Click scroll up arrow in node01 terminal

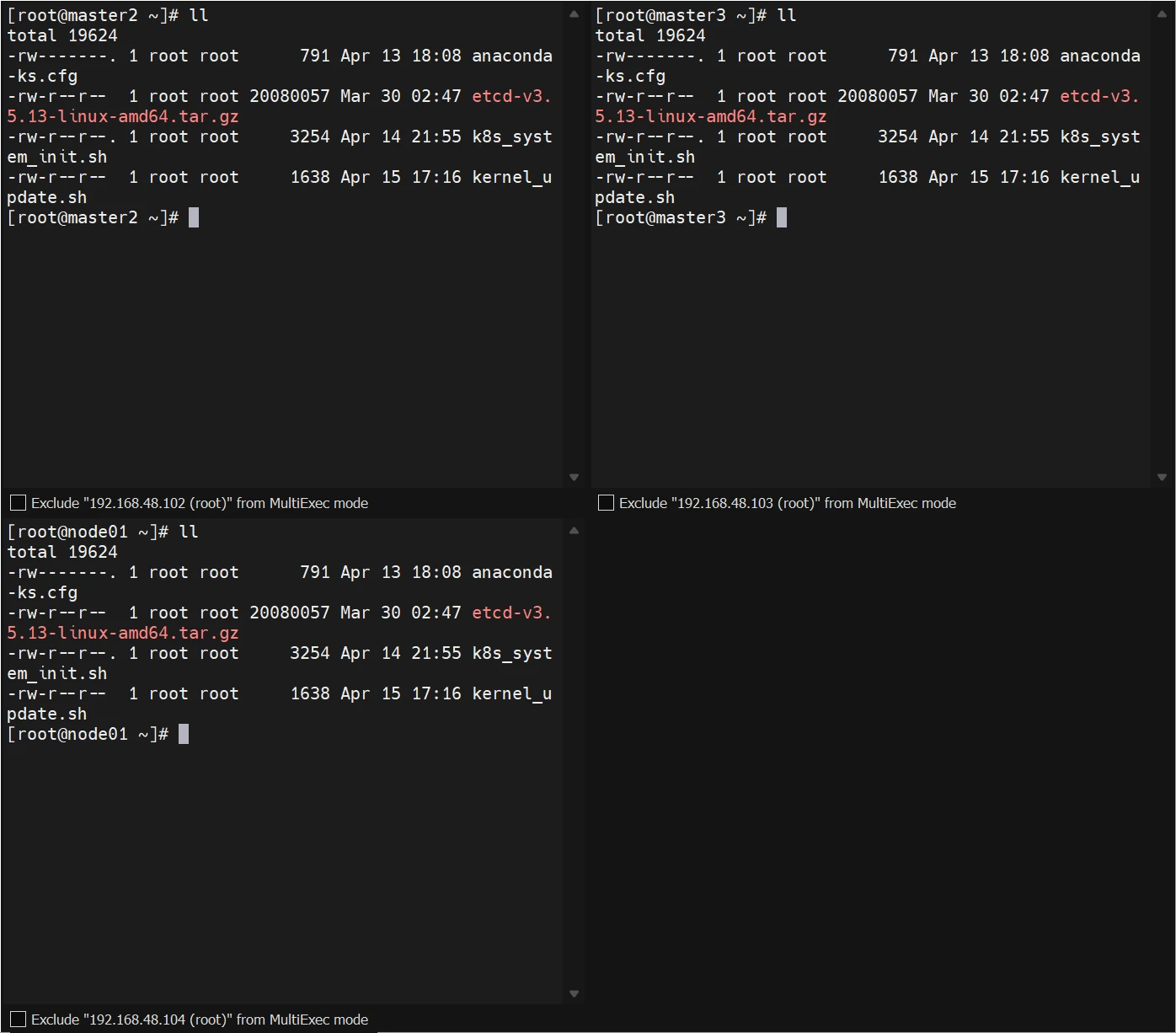[x=574, y=531]
